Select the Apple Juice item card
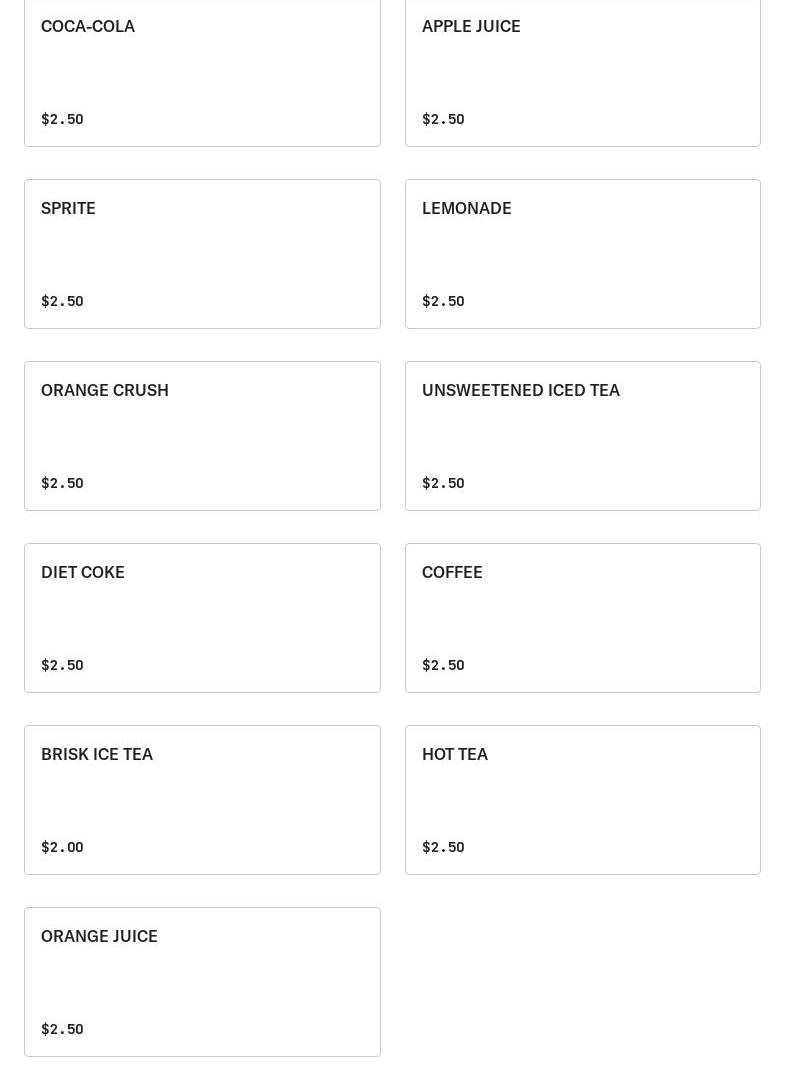The height and width of the screenshot is (1083, 785). pyautogui.click(x=582, y=72)
